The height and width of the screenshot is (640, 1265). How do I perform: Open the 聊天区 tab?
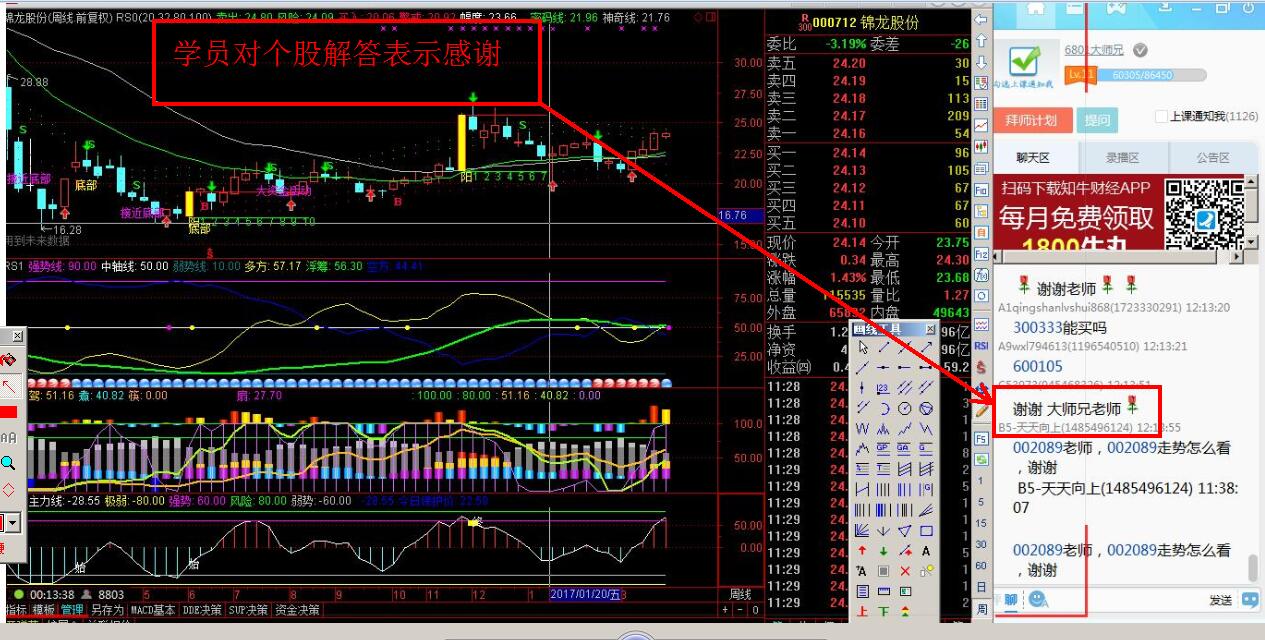coord(1033,157)
